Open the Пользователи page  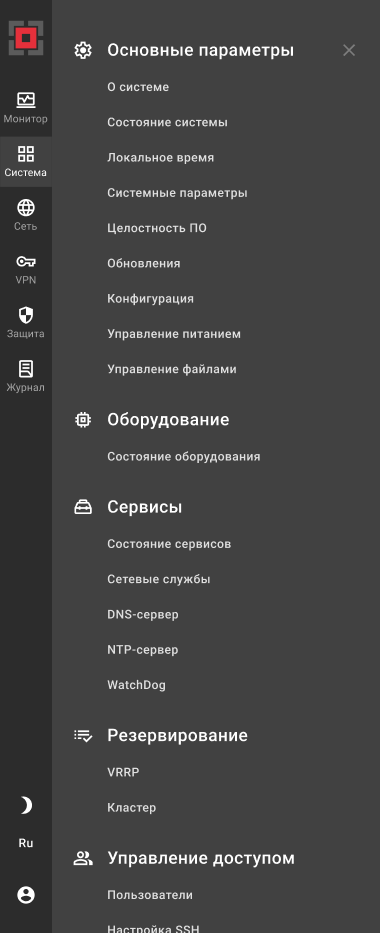pyautogui.click(x=150, y=895)
